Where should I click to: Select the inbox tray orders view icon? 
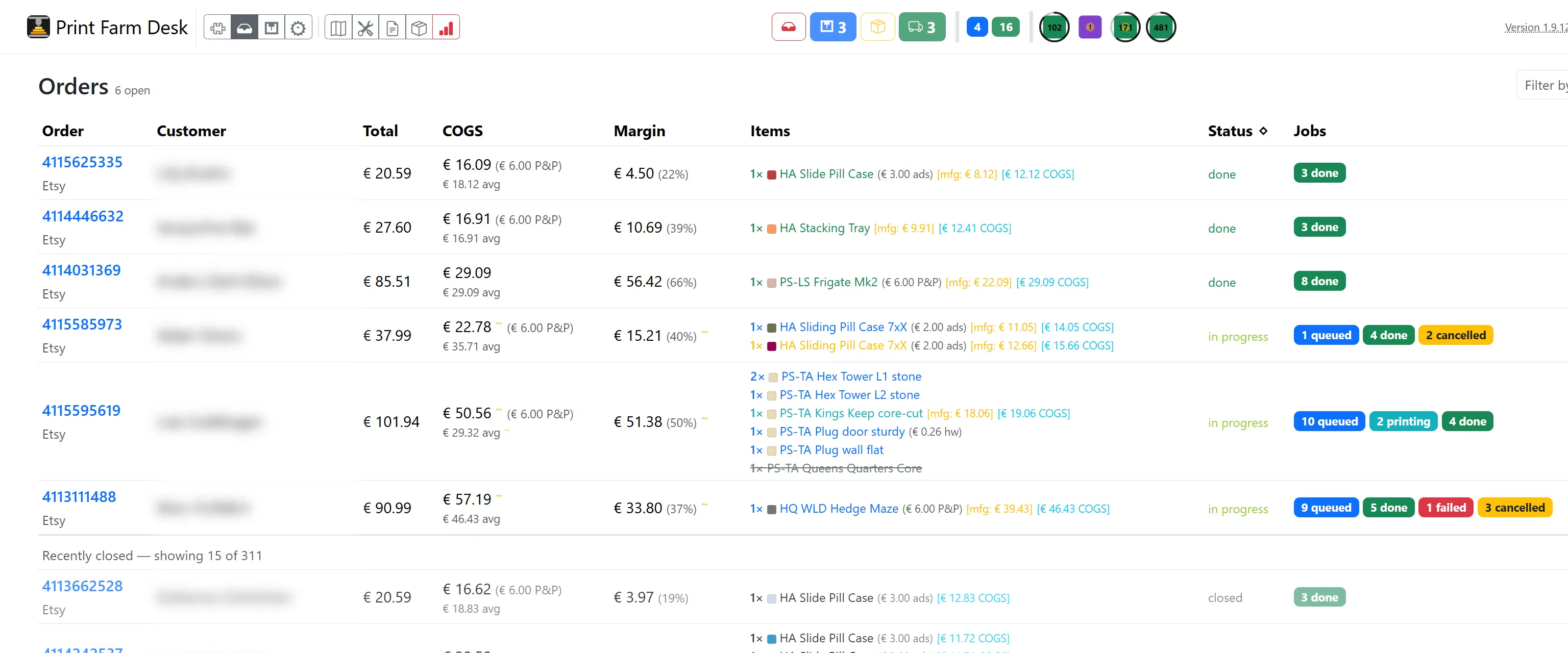244,28
